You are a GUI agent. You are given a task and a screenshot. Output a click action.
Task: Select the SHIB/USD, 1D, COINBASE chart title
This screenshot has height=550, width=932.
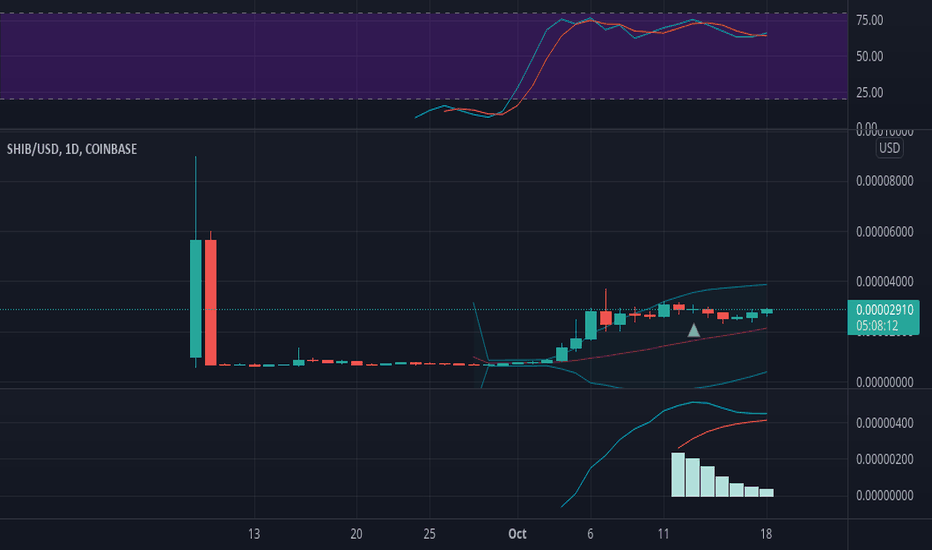click(72, 149)
